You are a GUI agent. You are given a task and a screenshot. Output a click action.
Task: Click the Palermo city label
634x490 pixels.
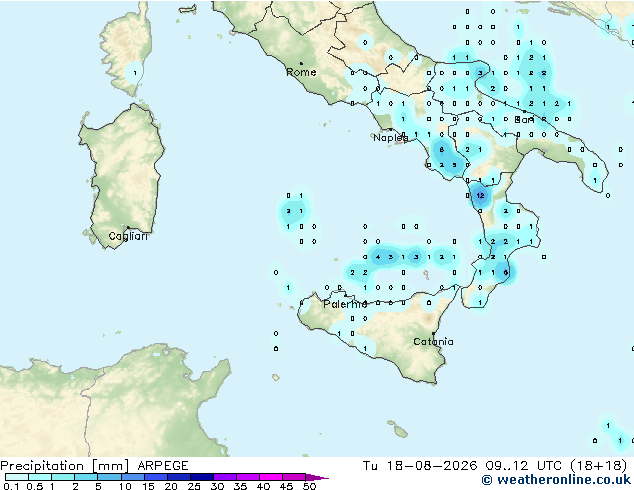coord(345,304)
